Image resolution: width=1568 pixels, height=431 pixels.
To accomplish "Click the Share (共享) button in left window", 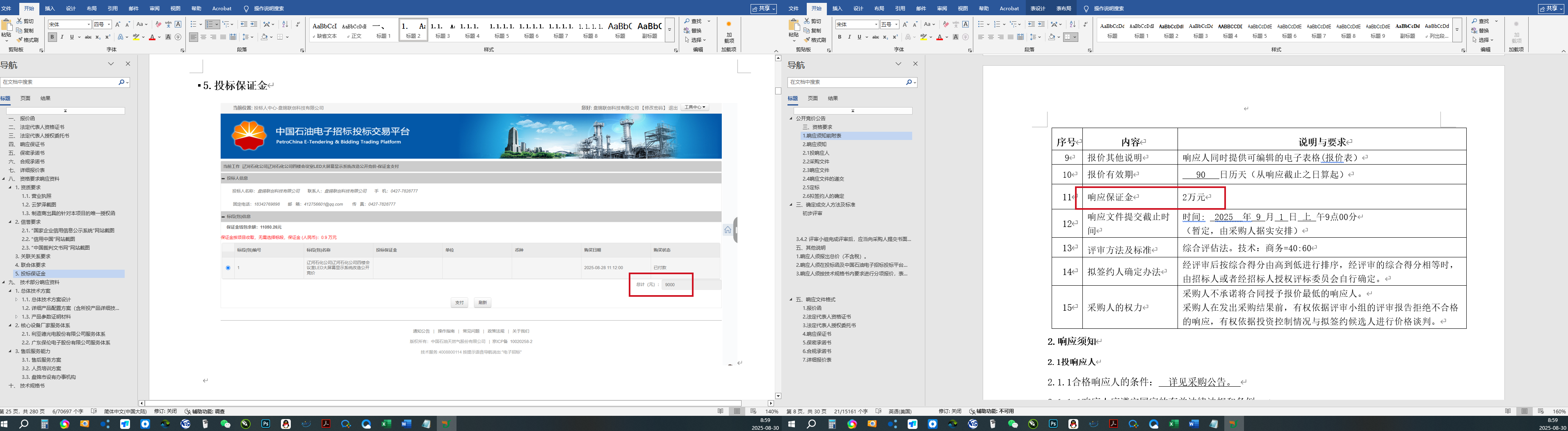I will coord(764,9).
